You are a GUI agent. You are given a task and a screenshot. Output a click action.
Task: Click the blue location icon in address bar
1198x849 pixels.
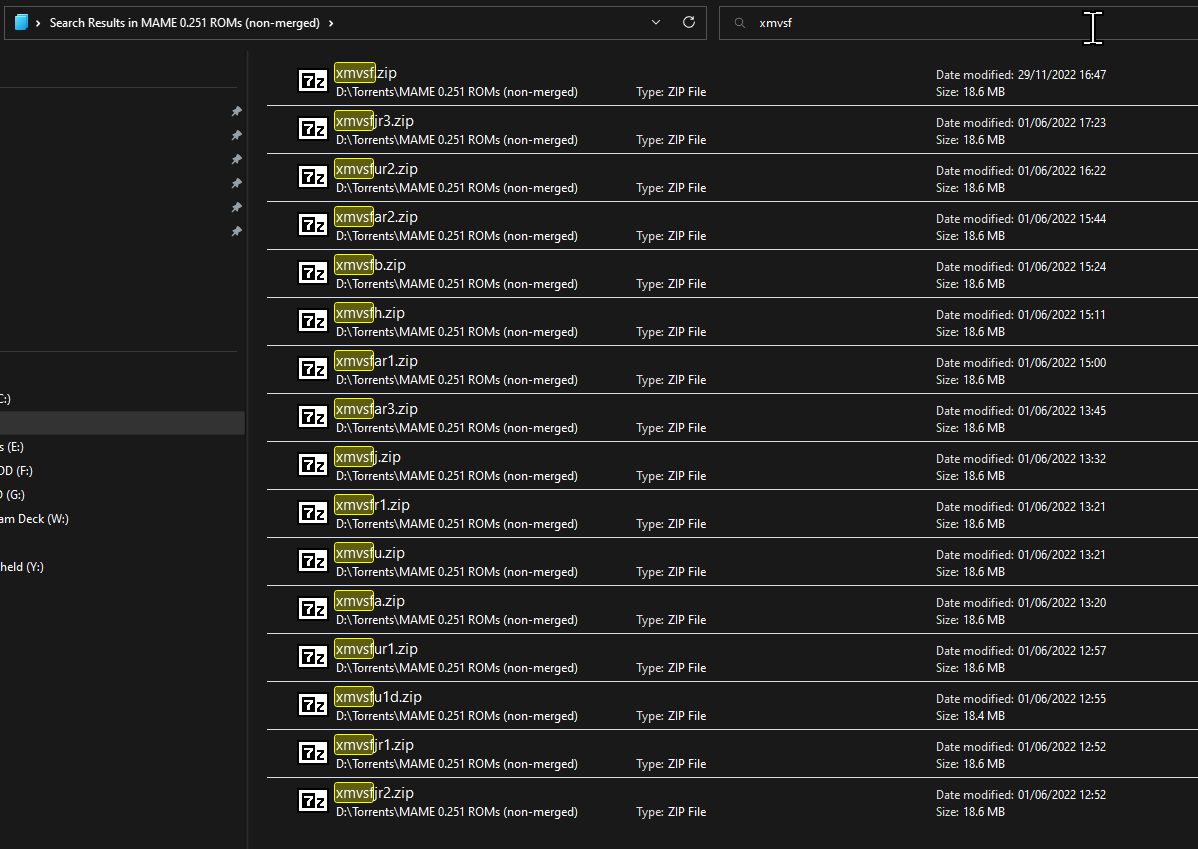pos(21,23)
